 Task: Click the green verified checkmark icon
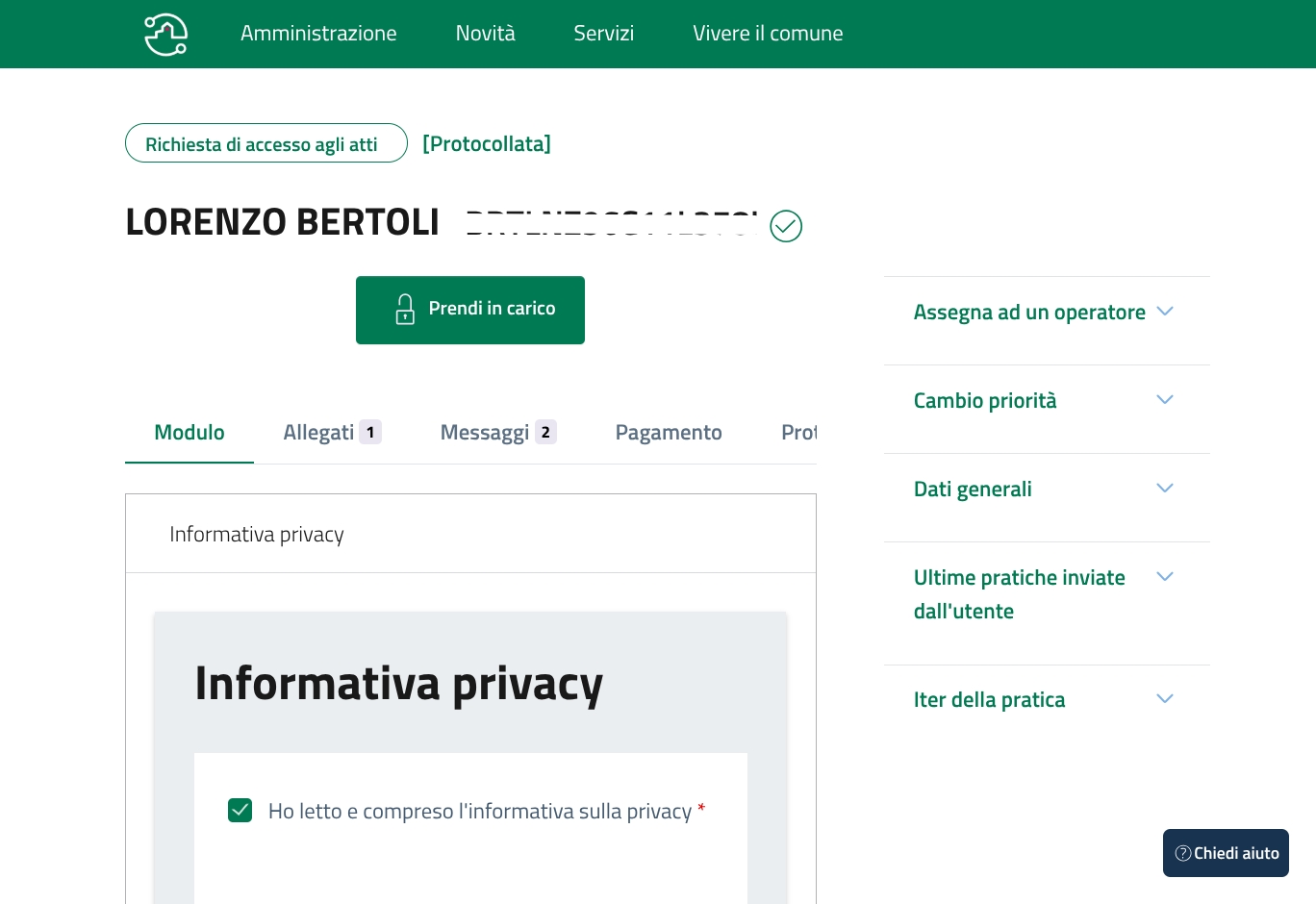[786, 226]
